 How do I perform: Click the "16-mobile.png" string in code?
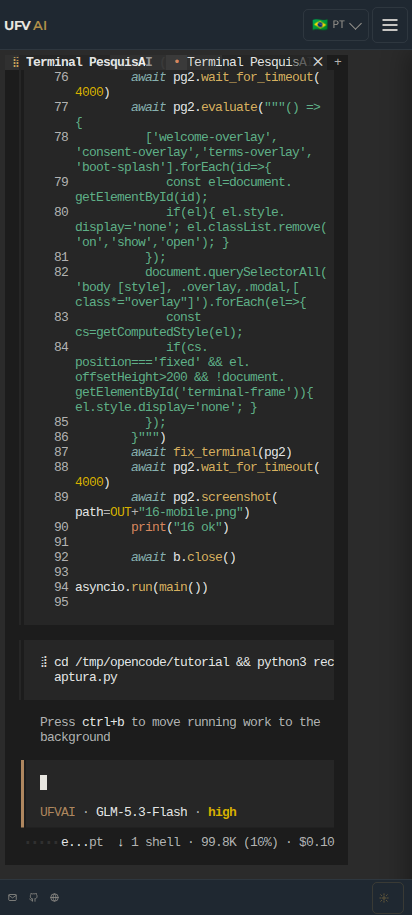pos(191,512)
